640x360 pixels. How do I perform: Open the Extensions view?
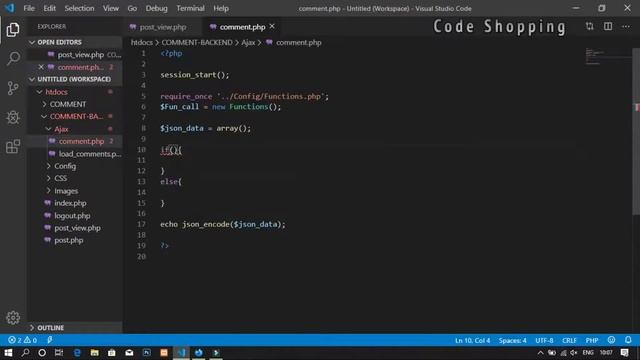13,147
